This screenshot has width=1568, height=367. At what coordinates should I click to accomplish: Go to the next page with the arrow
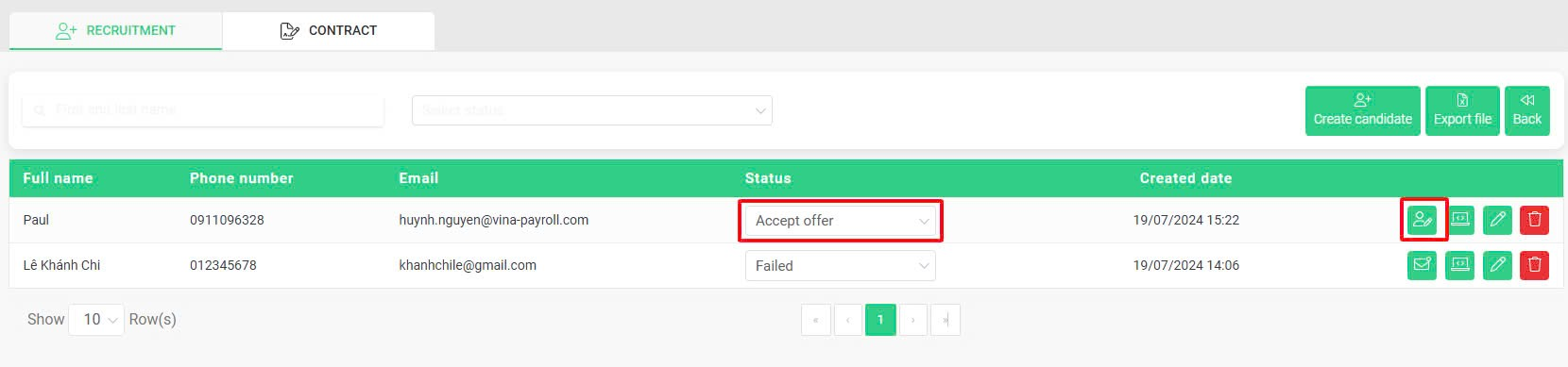912,320
